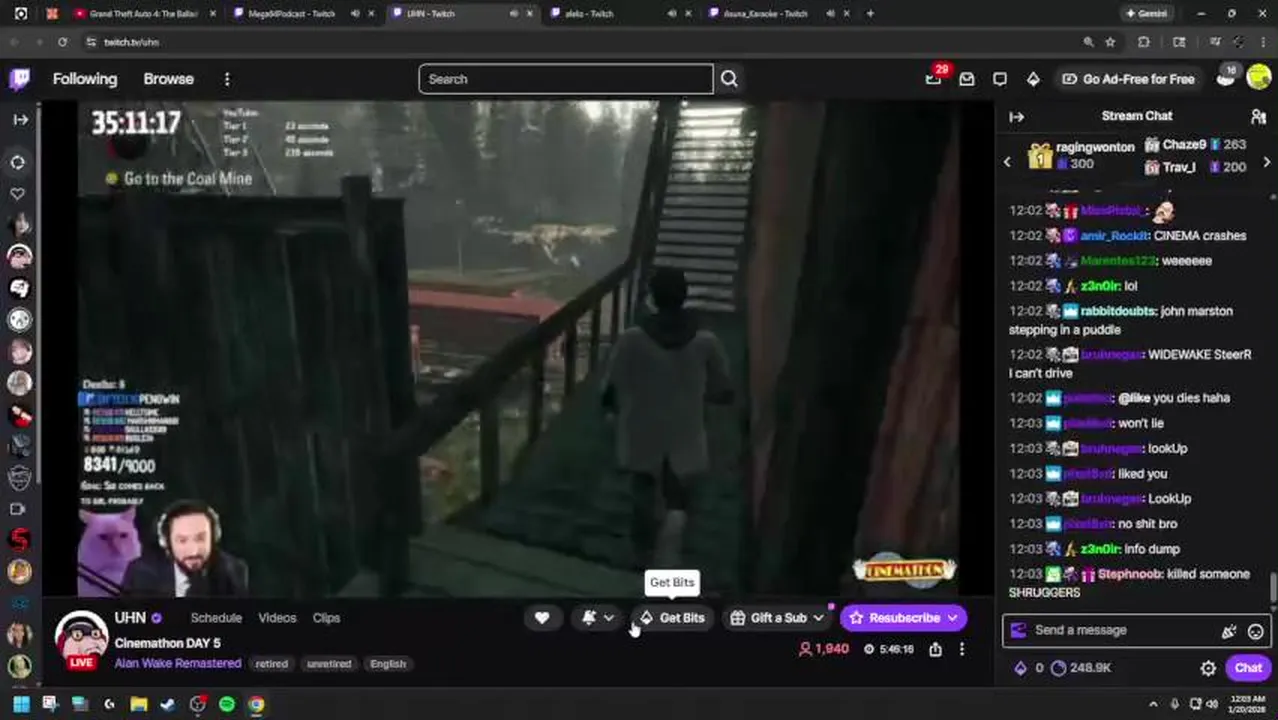Click ragingwonton top gifter name
The width and height of the screenshot is (1278, 720).
point(1095,147)
